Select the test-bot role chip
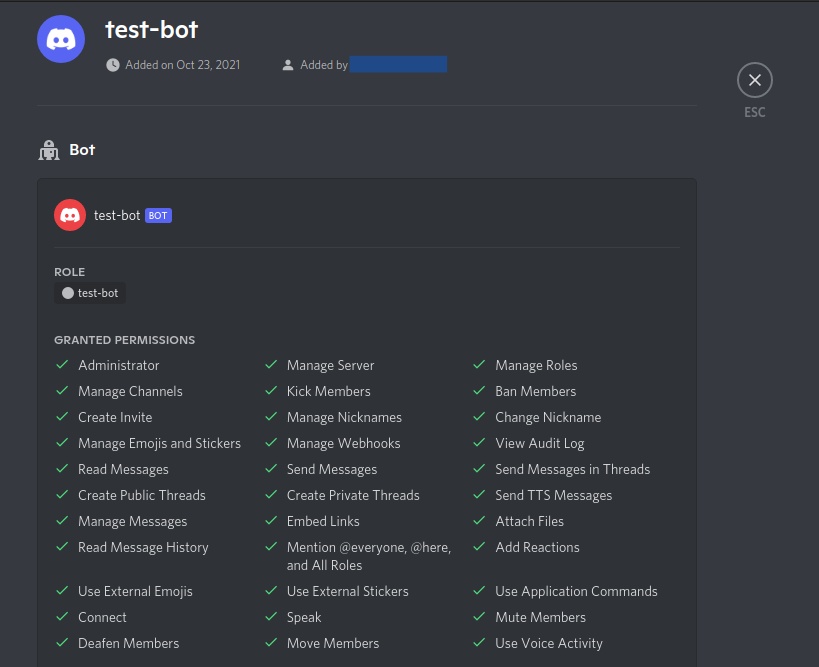Screen dimensions: 819x667 pos(90,293)
